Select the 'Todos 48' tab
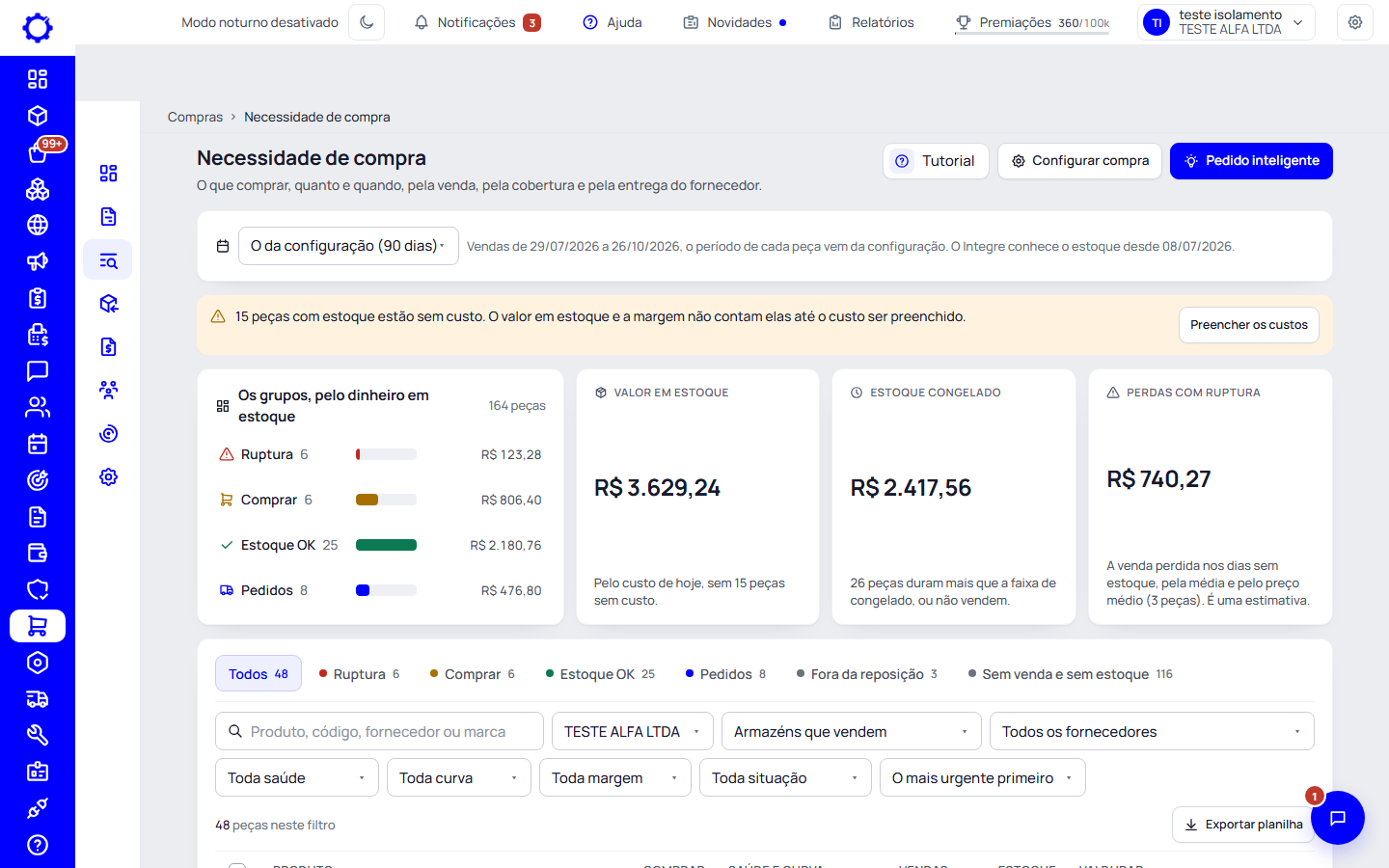This screenshot has width=1389, height=868. click(259, 674)
